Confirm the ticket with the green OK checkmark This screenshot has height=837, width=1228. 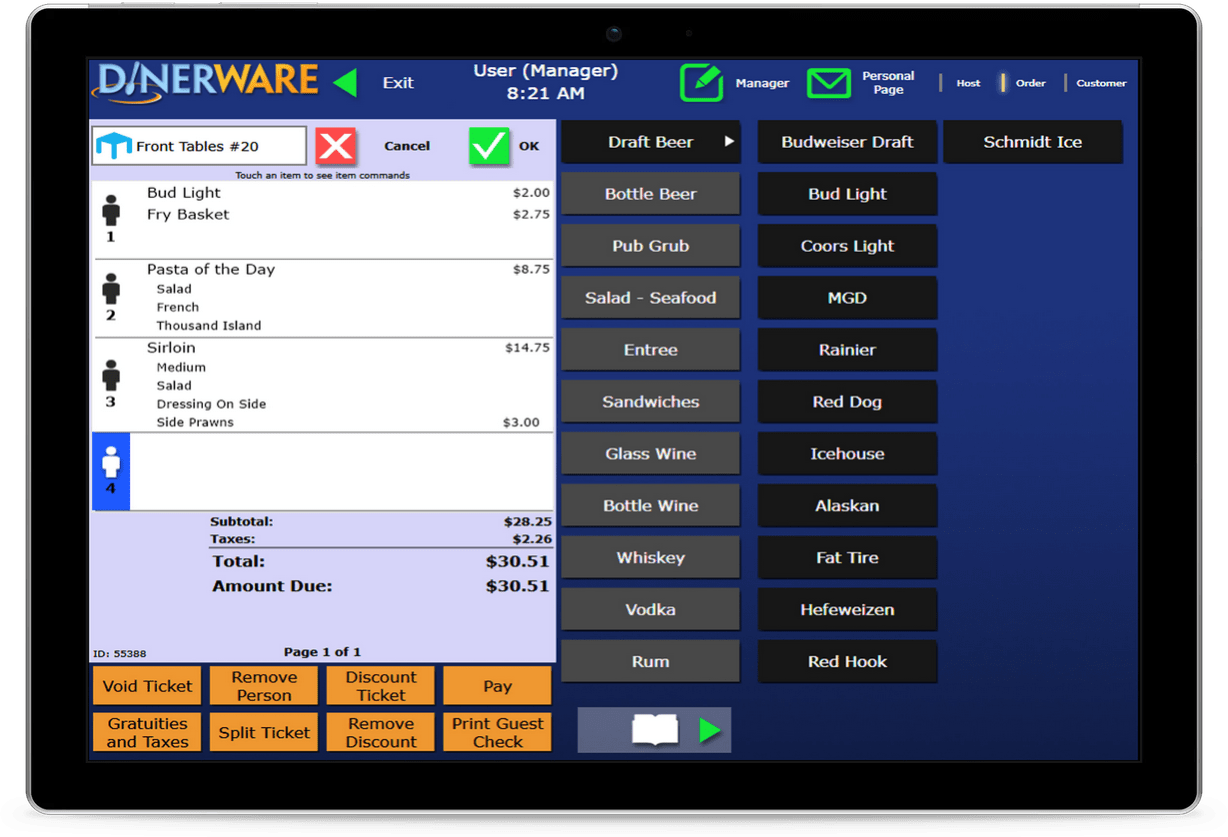pos(489,146)
